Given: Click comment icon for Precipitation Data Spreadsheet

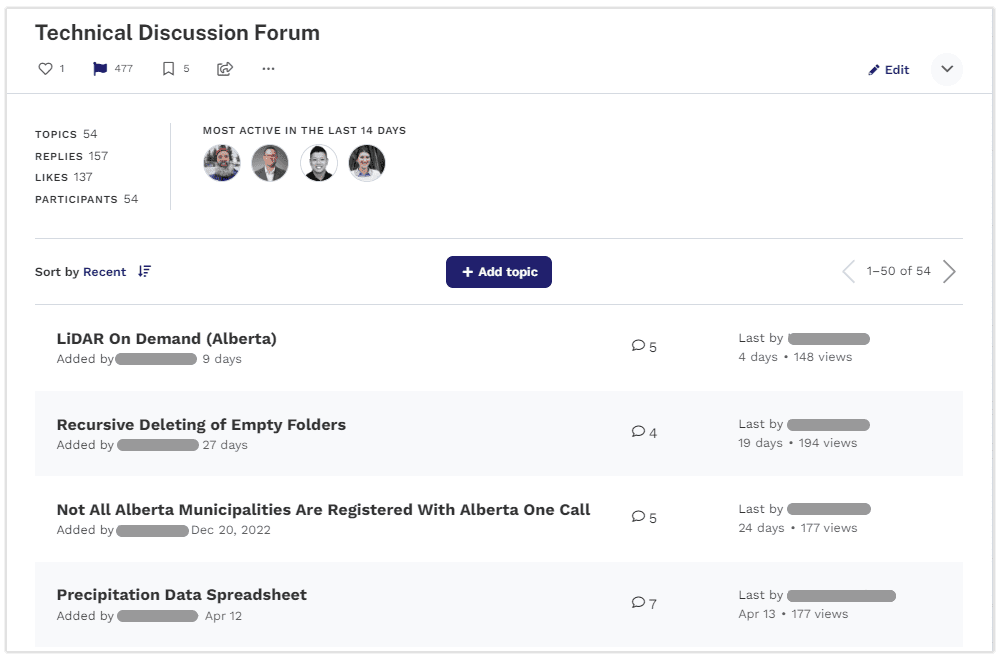Looking at the screenshot, I should (638, 603).
